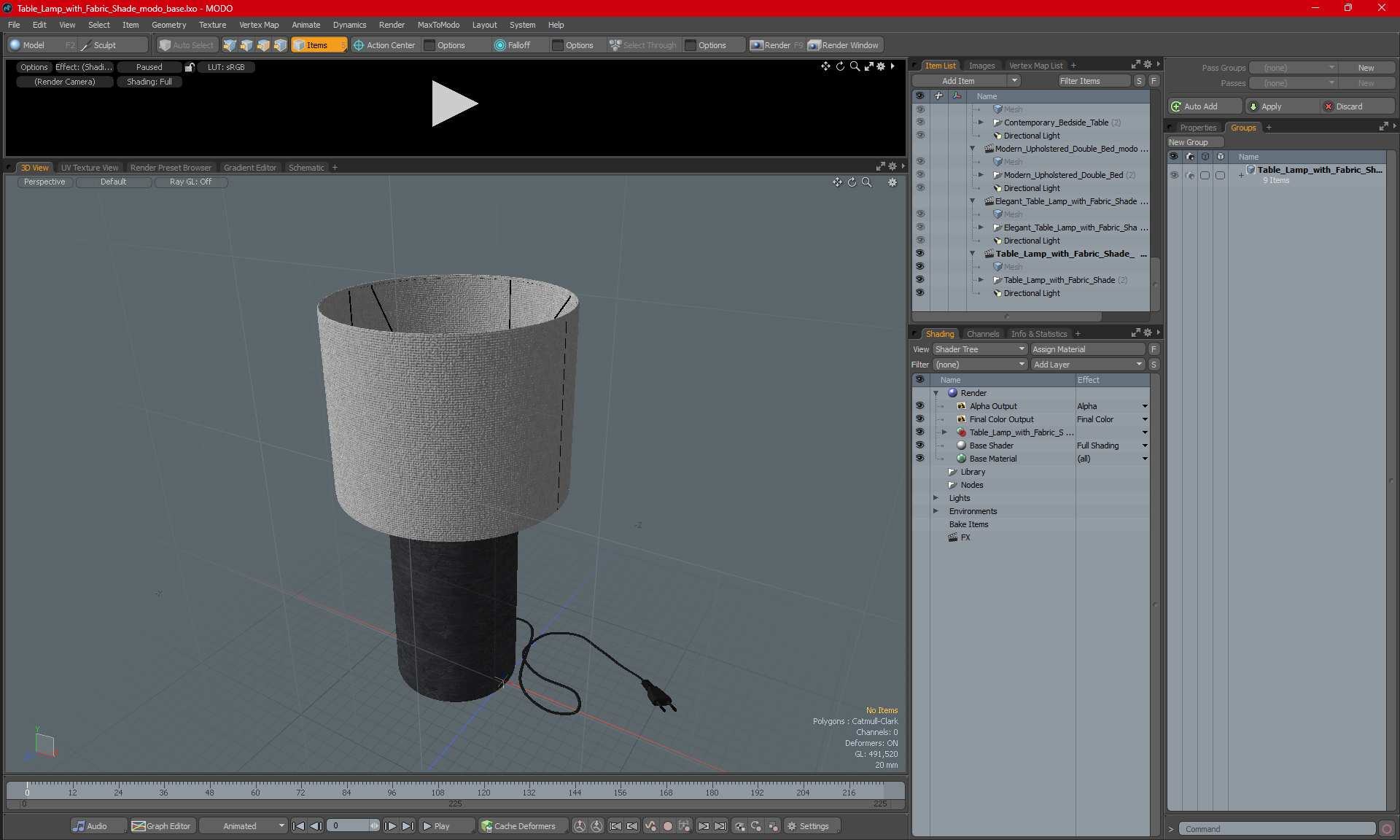Open the Render Window
The width and height of the screenshot is (1400, 840).
(844, 45)
